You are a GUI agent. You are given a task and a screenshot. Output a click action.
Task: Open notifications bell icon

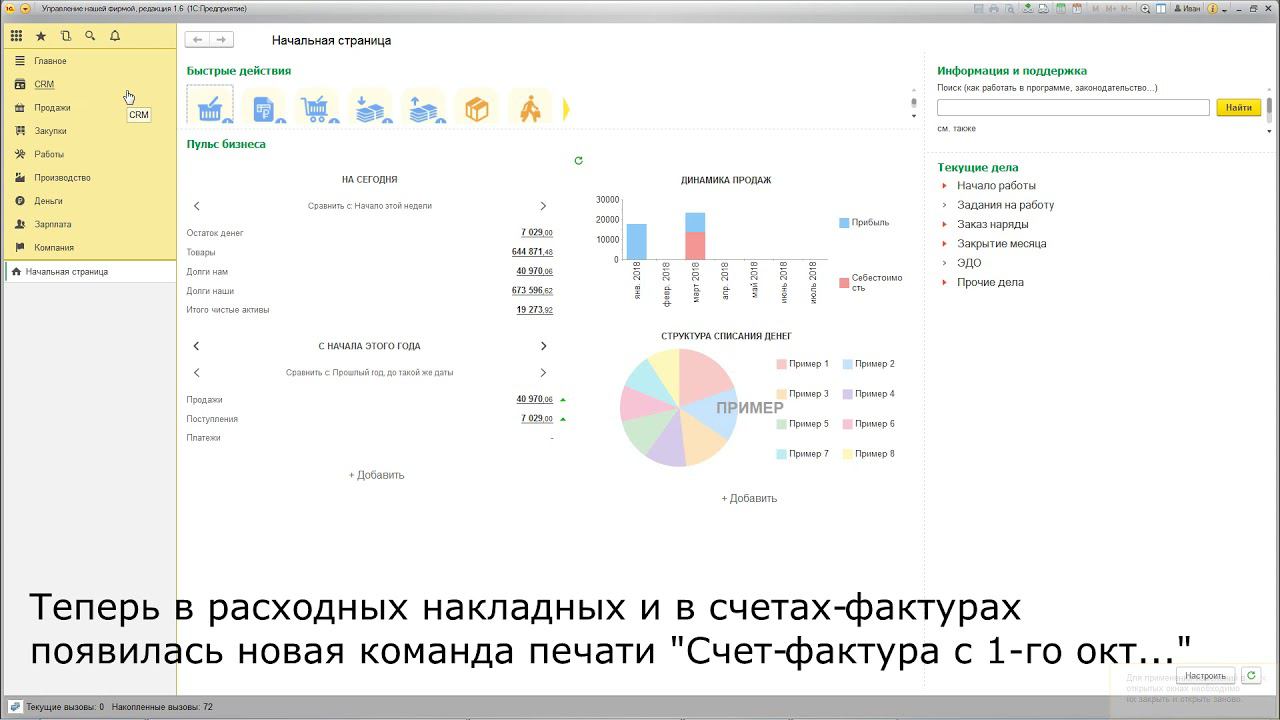point(115,36)
